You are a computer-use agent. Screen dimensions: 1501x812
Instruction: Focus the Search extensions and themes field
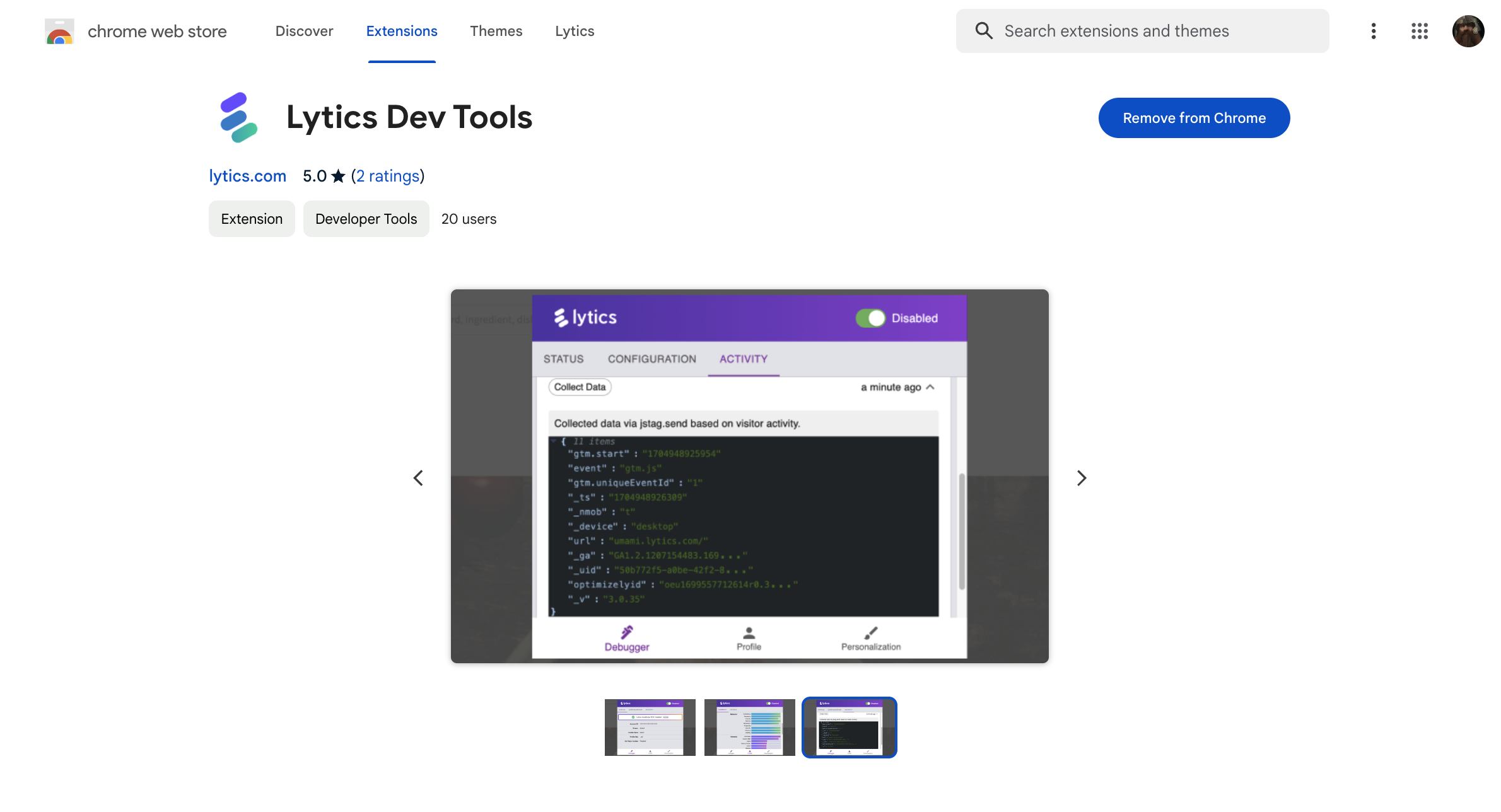point(1143,31)
